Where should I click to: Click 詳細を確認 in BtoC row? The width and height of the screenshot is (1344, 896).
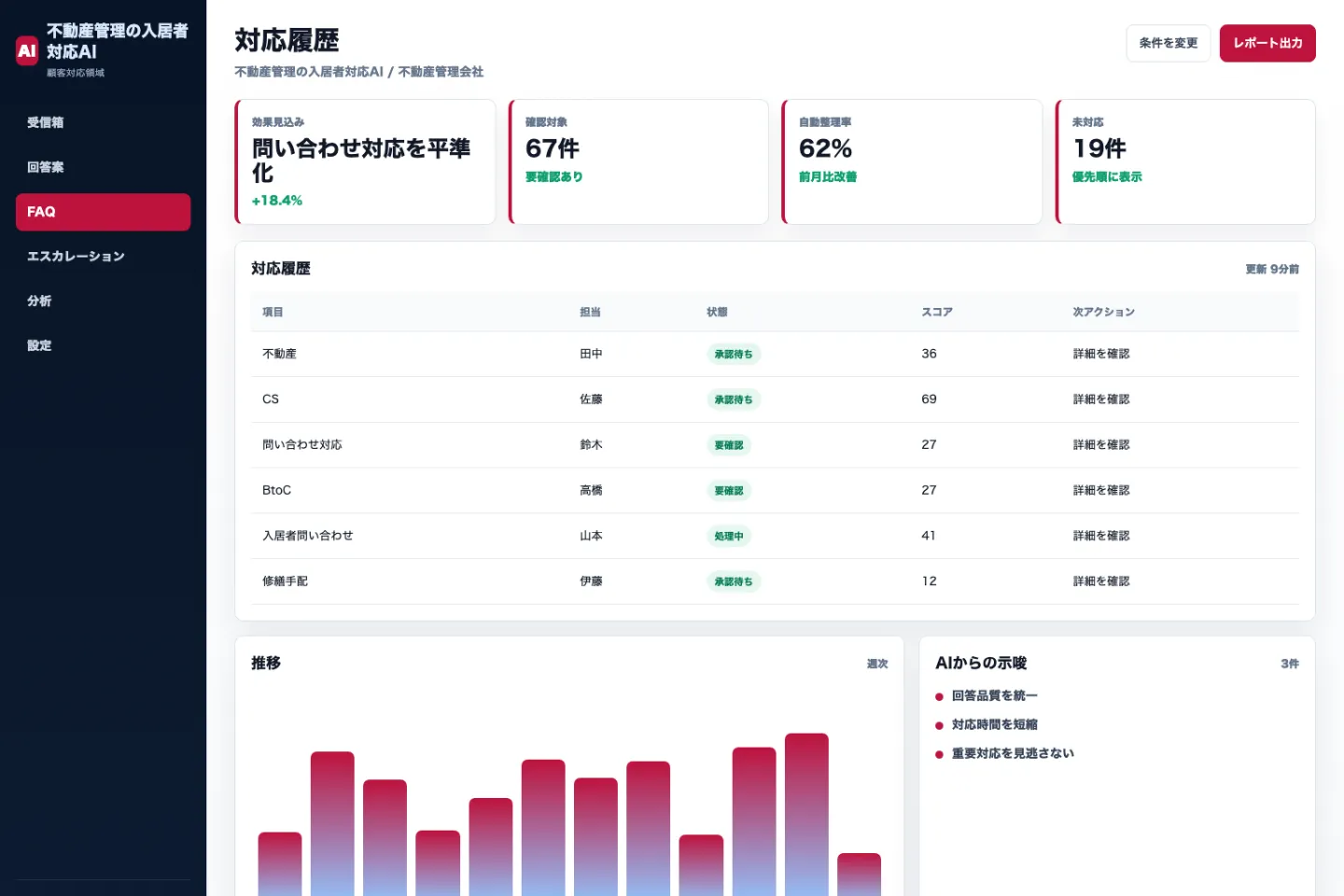click(x=1101, y=490)
